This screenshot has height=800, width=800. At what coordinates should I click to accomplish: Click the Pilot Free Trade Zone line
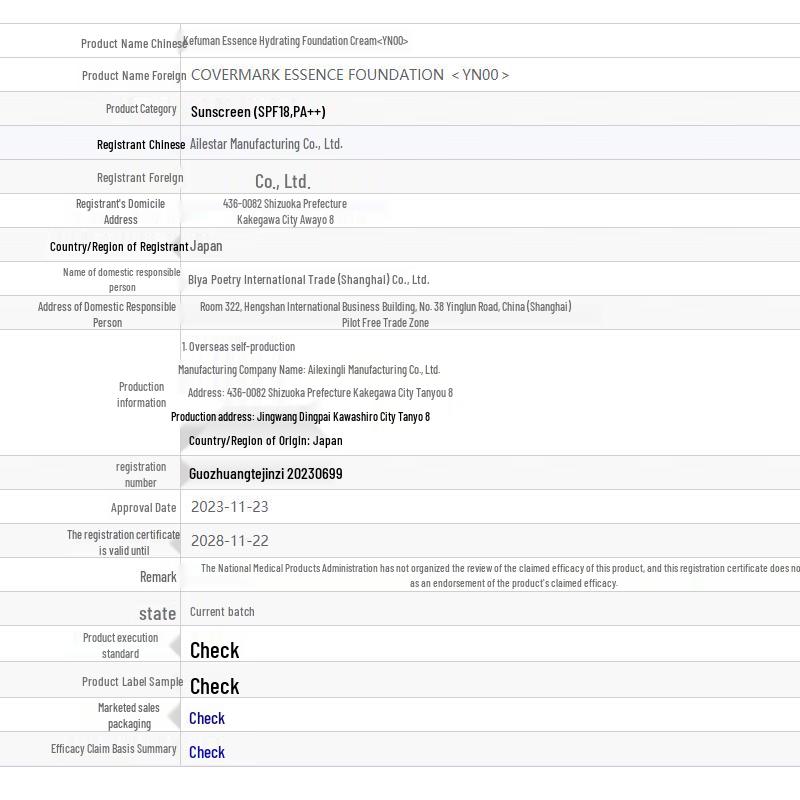coord(385,323)
